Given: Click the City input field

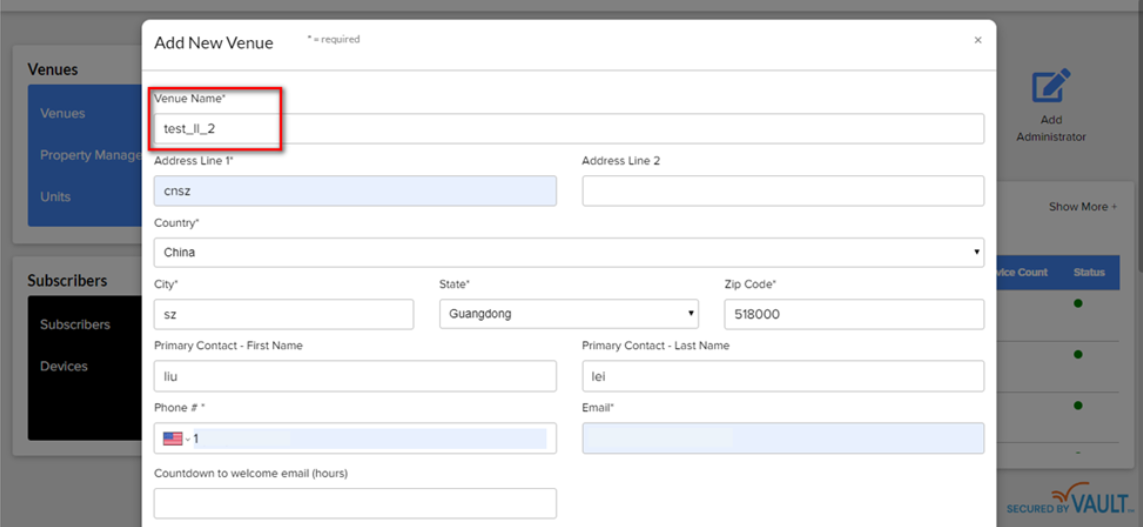Looking at the screenshot, I should [283, 314].
